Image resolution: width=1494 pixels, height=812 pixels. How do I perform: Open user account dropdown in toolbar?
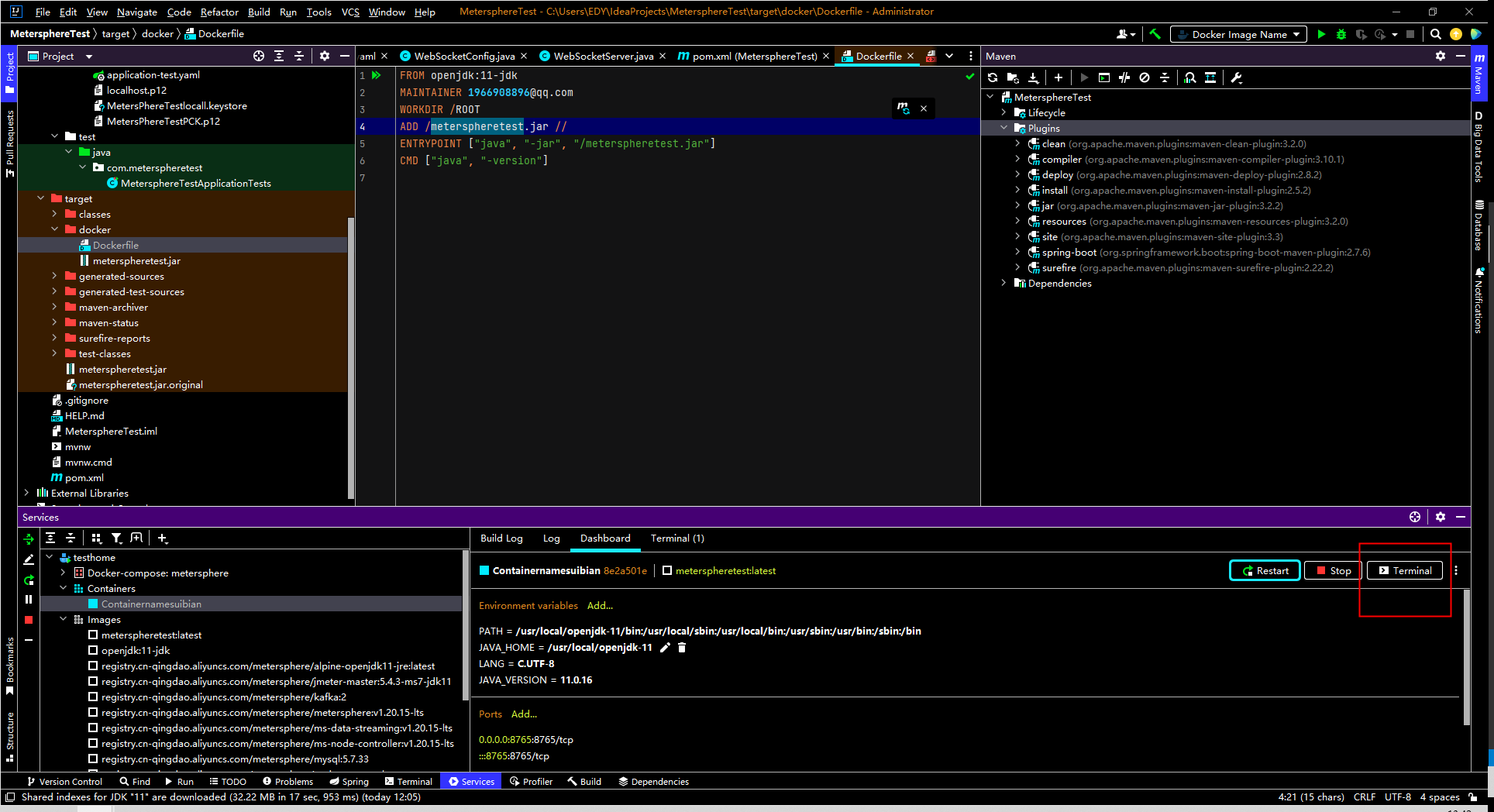tap(1126, 34)
